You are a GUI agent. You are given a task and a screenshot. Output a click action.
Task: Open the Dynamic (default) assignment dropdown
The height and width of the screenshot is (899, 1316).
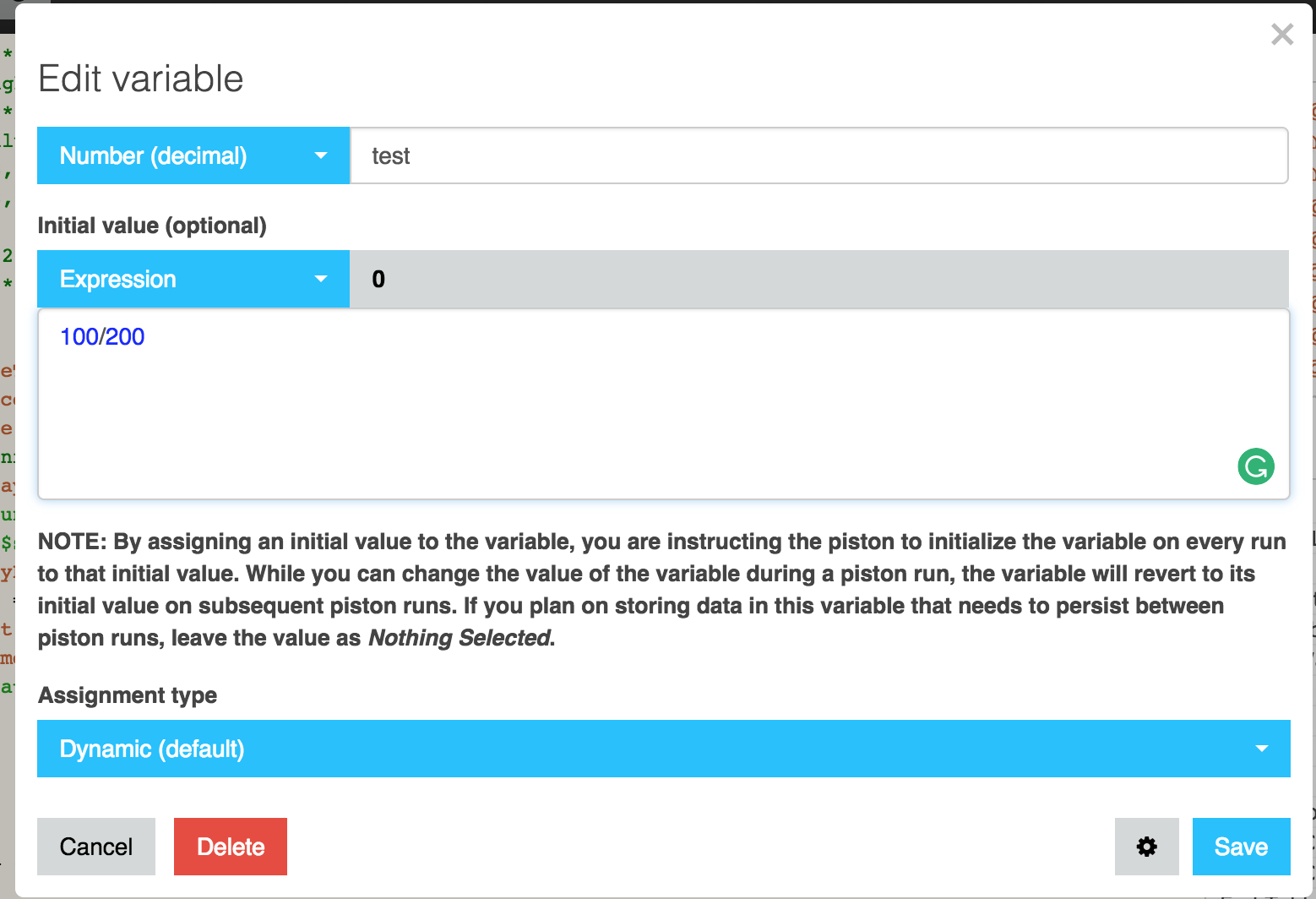point(664,749)
